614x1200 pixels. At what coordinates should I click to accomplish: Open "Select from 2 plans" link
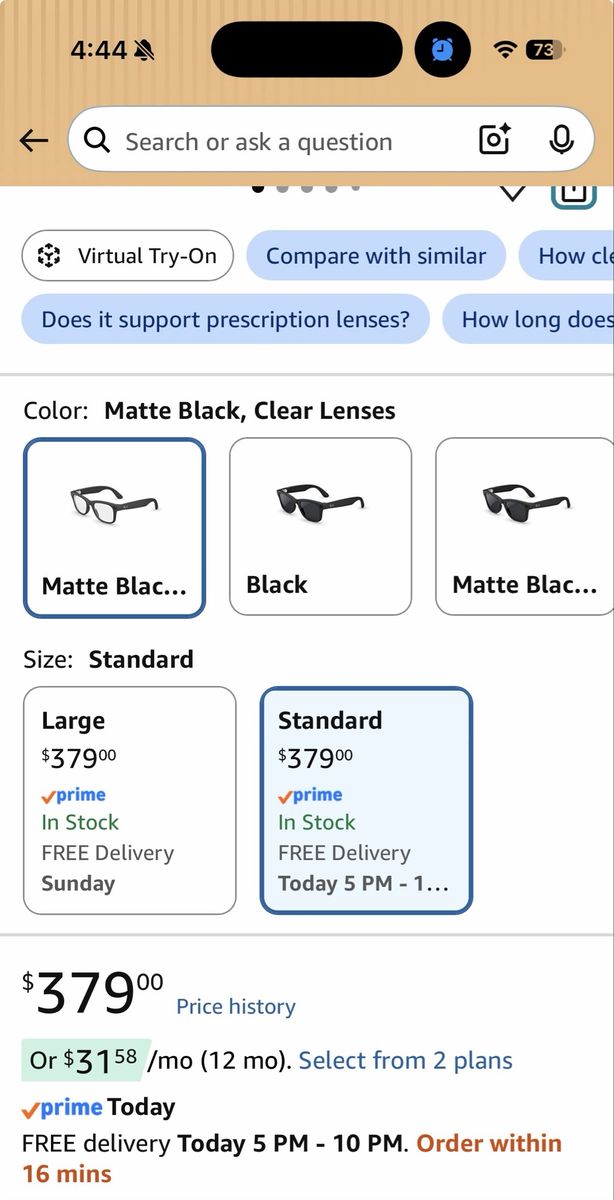coord(405,1060)
